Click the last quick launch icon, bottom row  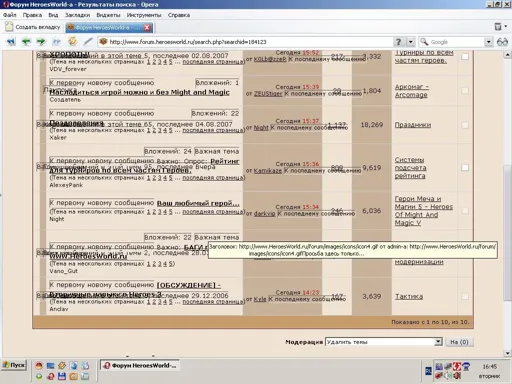(x=85, y=377)
